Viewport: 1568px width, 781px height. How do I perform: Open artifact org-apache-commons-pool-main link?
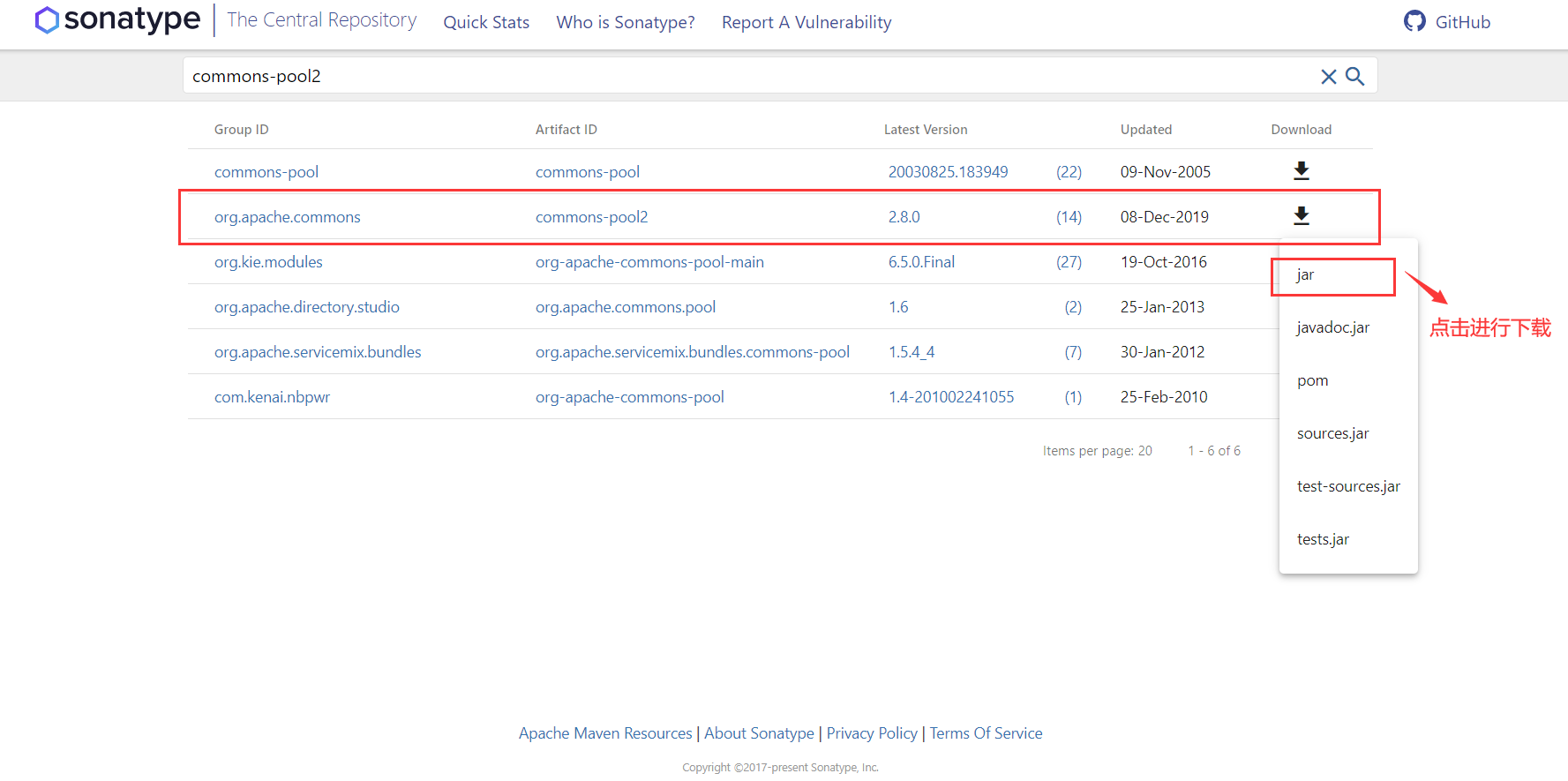[x=649, y=262]
